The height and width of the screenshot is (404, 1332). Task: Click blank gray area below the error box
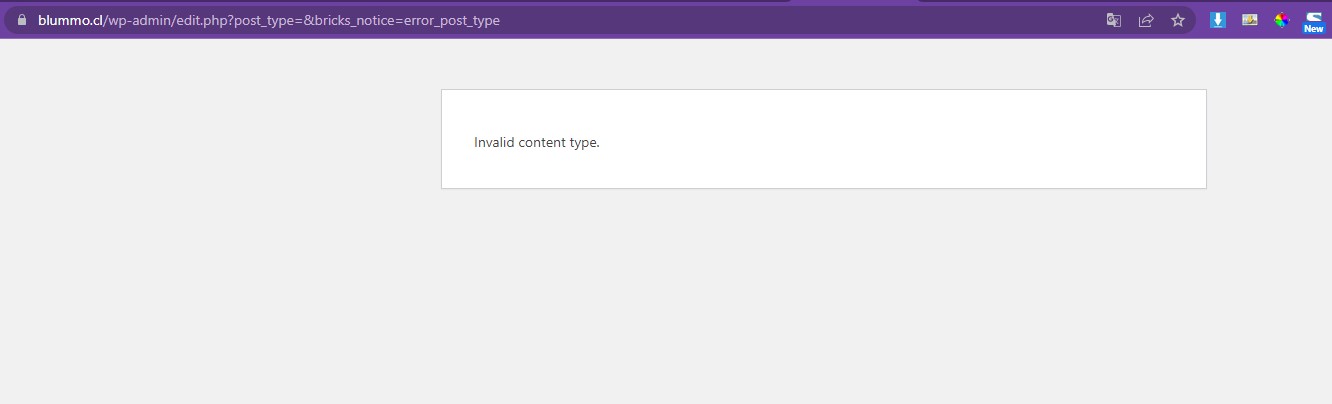click(823, 300)
